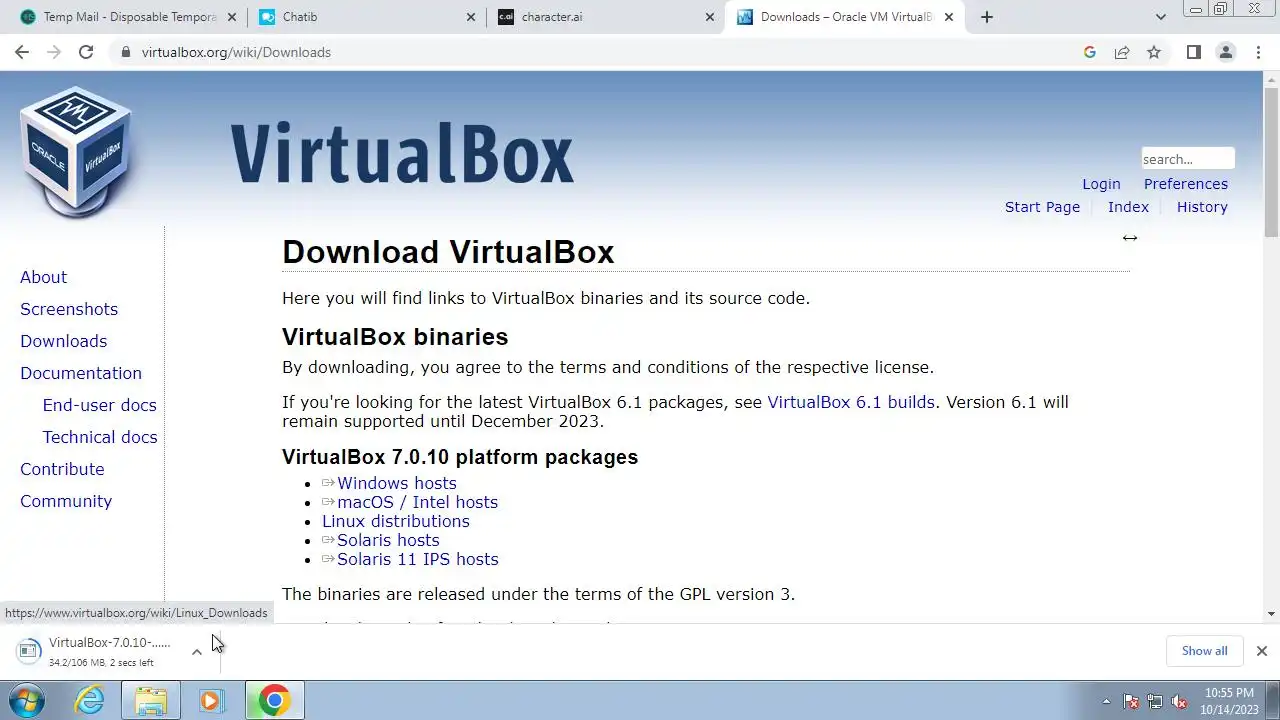Download Solaris 11 IPS hosts package

pyautogui.click(x=417, y=559)
